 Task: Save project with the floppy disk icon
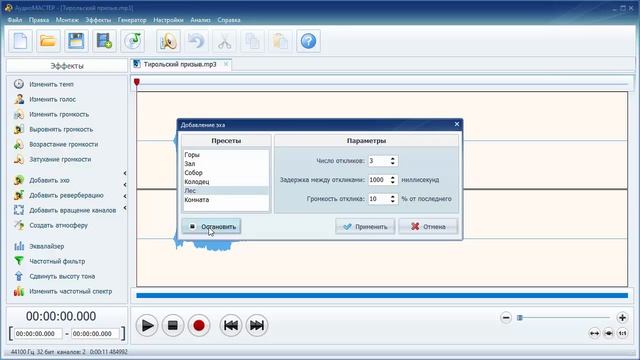pyautogui.click(x=76, y=41)
